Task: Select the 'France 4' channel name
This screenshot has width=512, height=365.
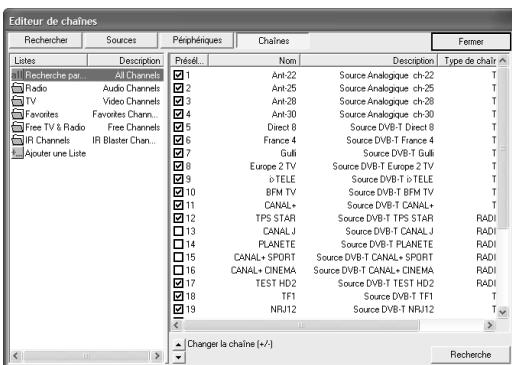Action: click(280, 140)
